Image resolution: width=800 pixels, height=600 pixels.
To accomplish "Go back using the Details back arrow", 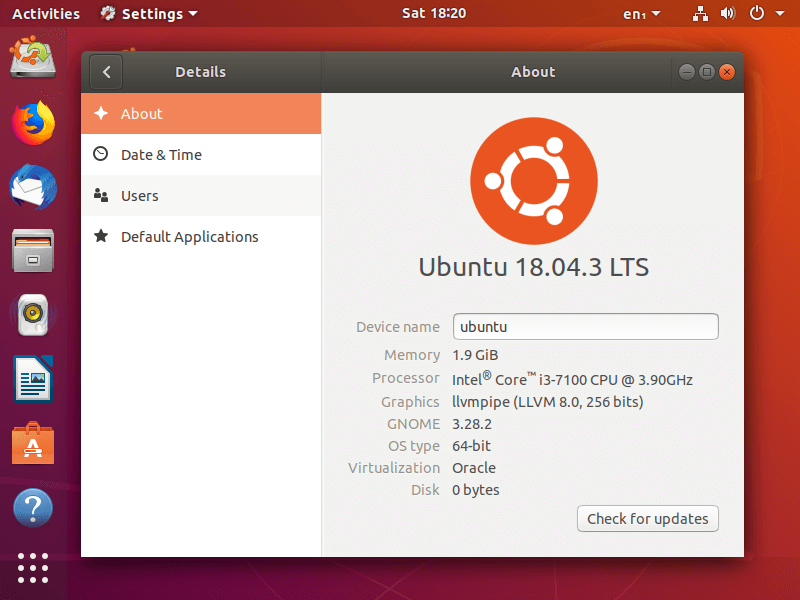I will (x=106, y=72).
